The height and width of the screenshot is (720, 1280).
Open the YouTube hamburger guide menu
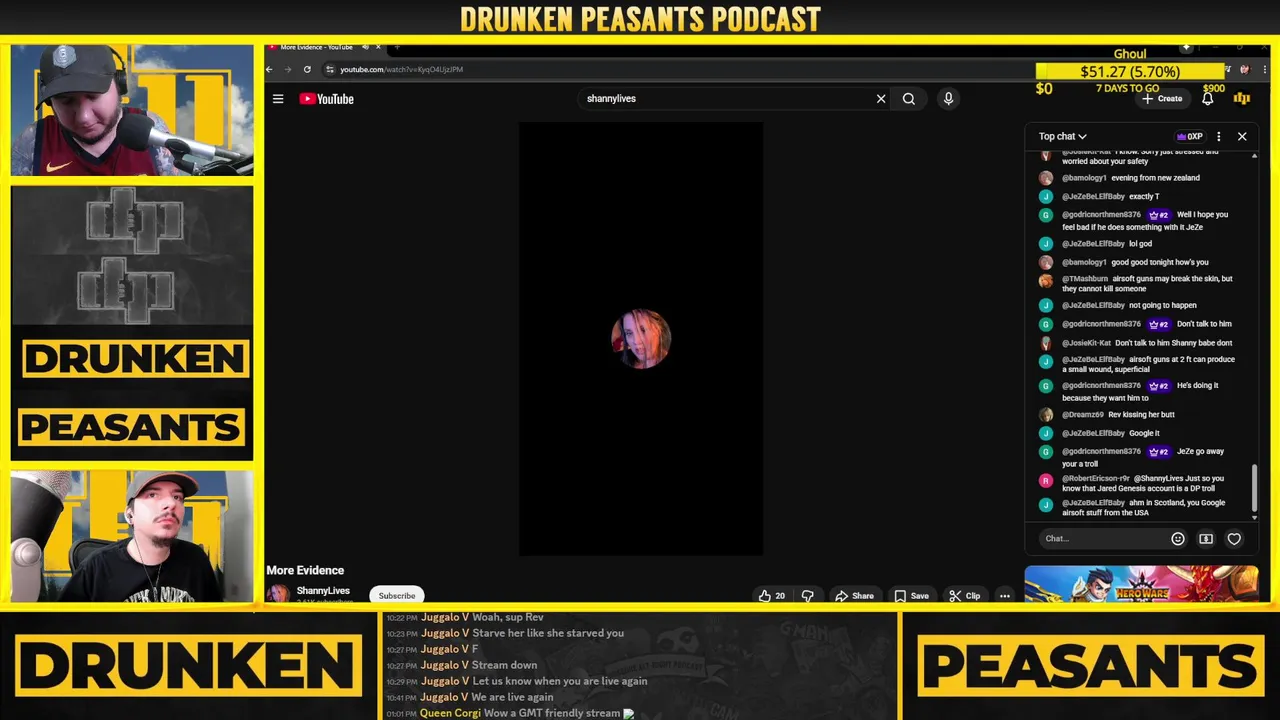pos(278,99)
